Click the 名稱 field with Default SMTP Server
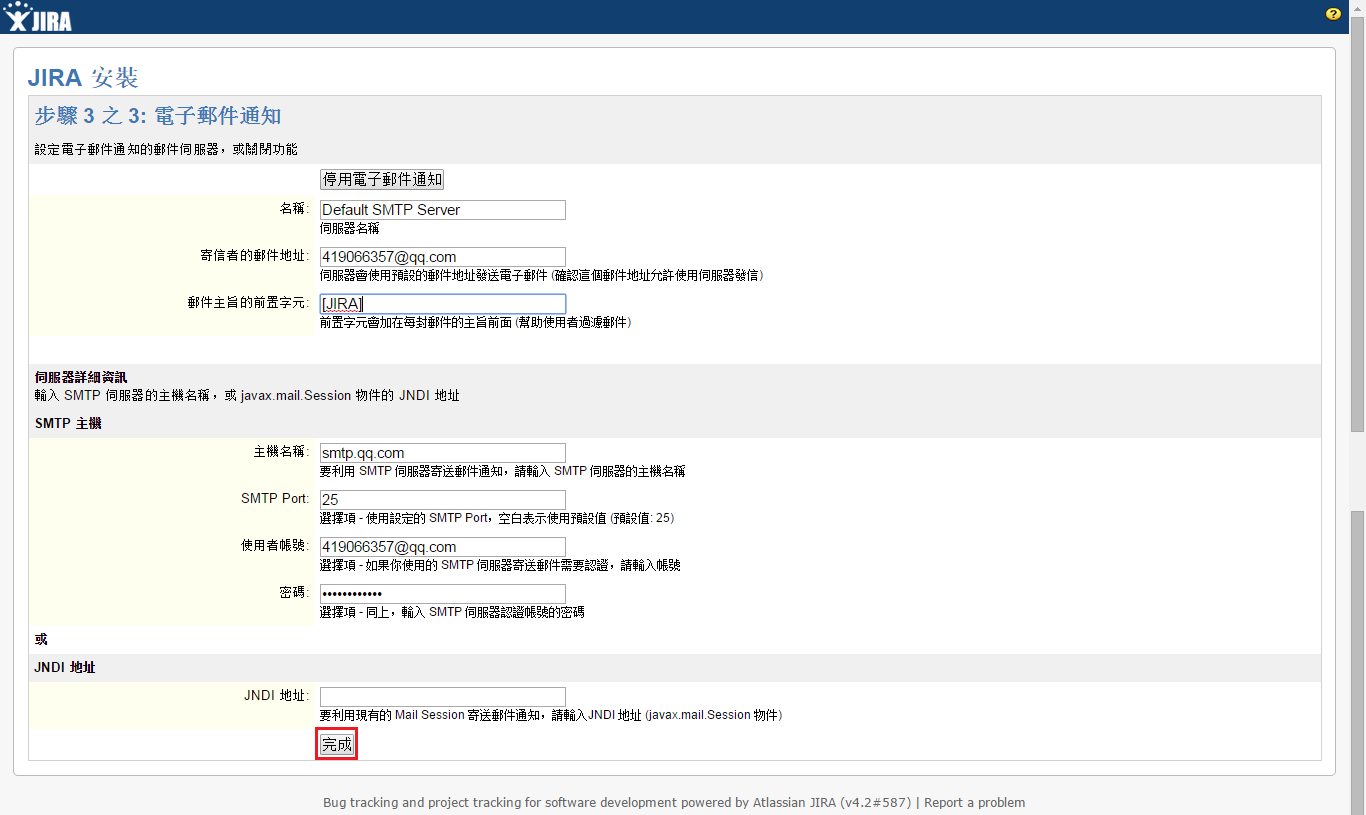1366x815 pixels. tap(443, 210)
